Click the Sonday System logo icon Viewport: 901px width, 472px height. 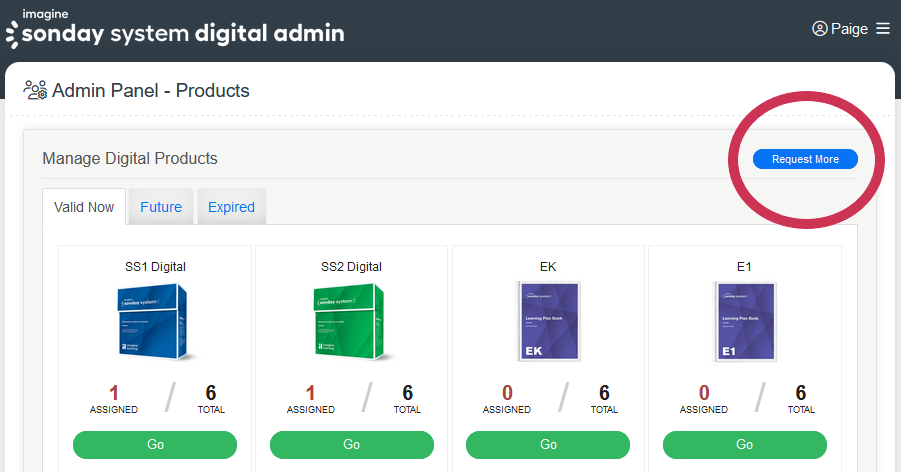point(11,34)
